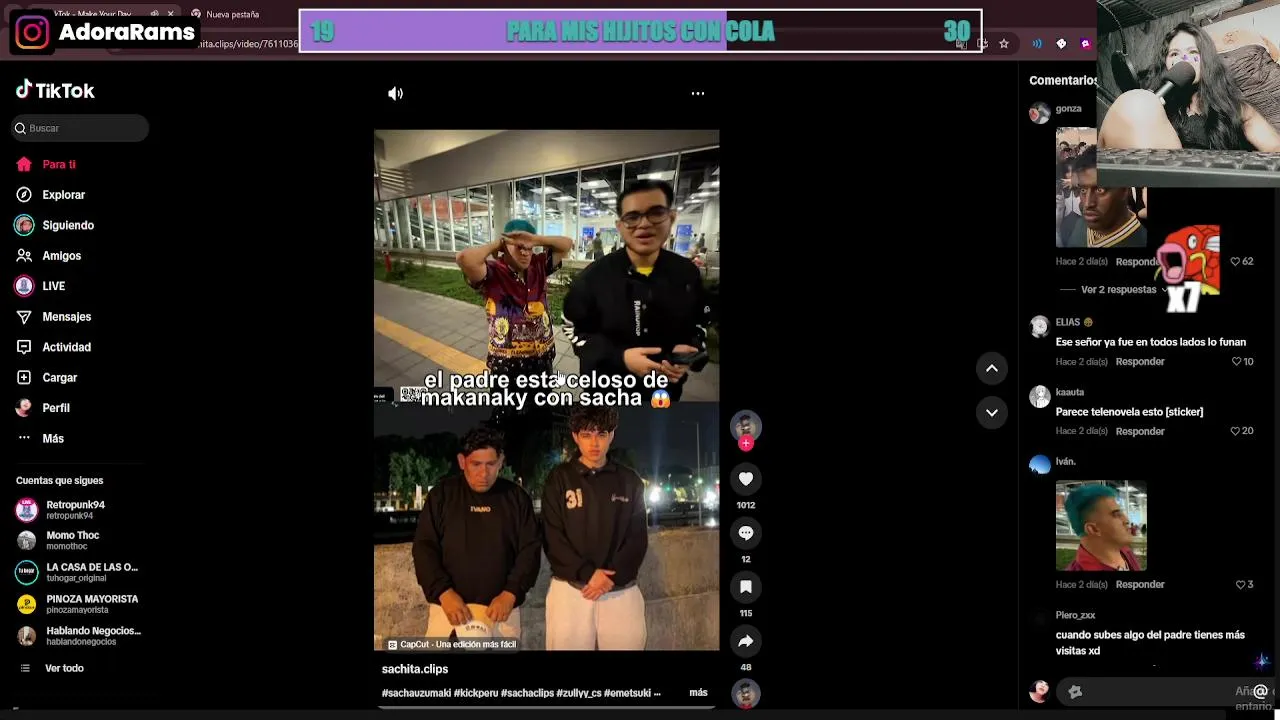The image size is (1280, 720).
Task: Open the Para ti feed
Action: (59, 164)
